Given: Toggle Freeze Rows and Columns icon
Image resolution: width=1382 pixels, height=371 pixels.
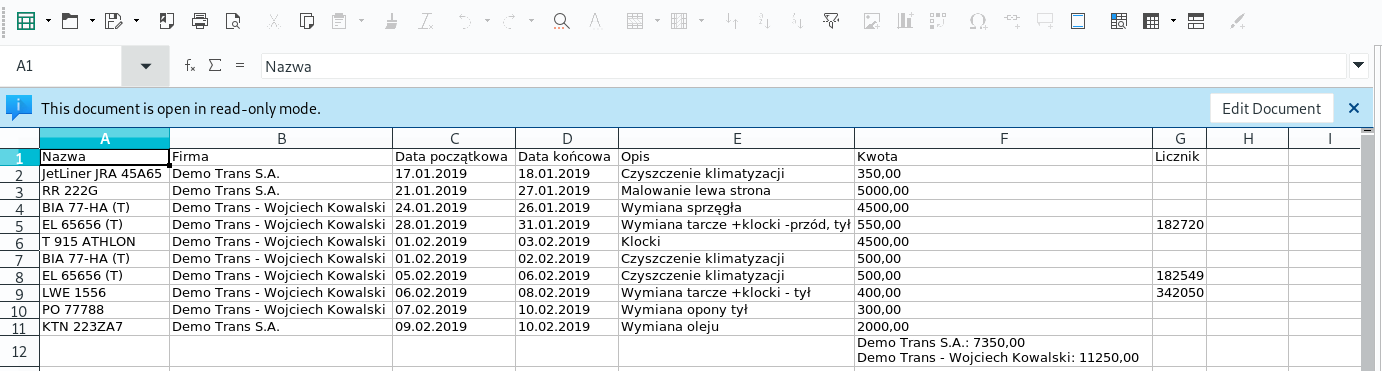Looking at the screenshot, I should [1152, 20].
